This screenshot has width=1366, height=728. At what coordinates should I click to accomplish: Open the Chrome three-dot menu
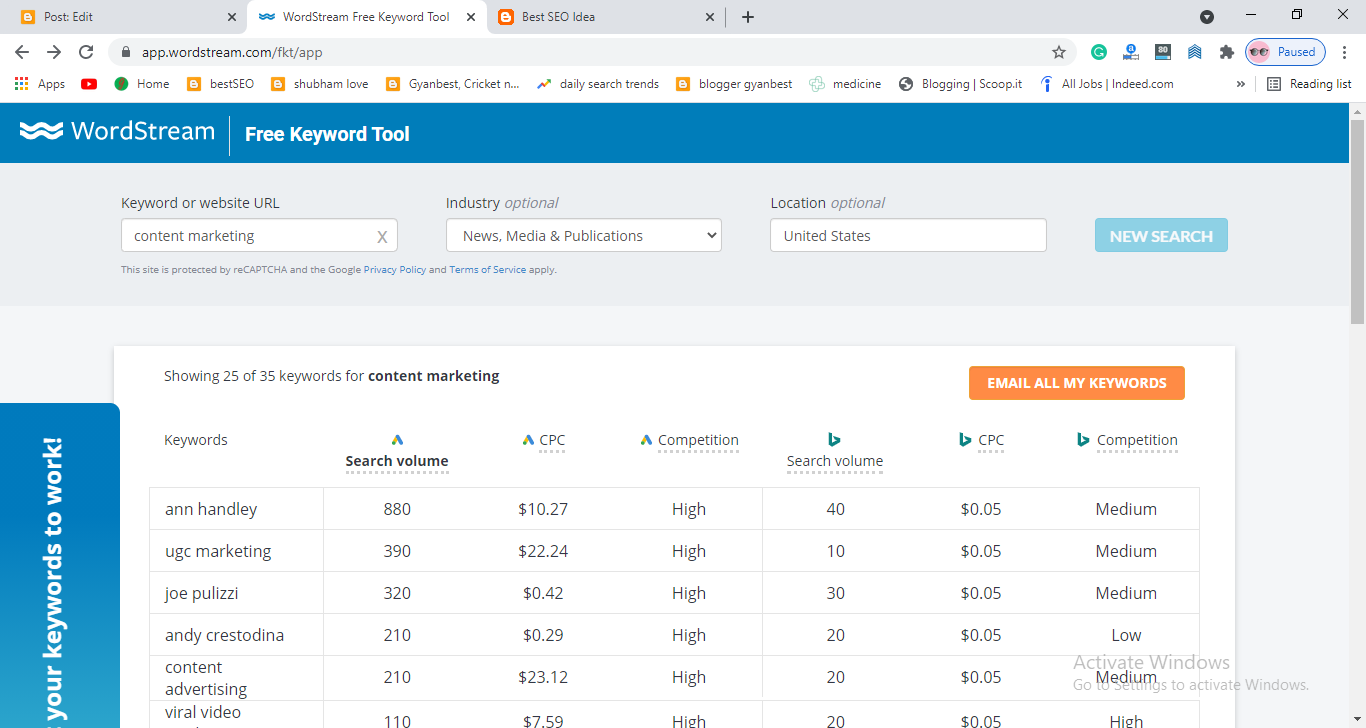tap(1344, 52)
